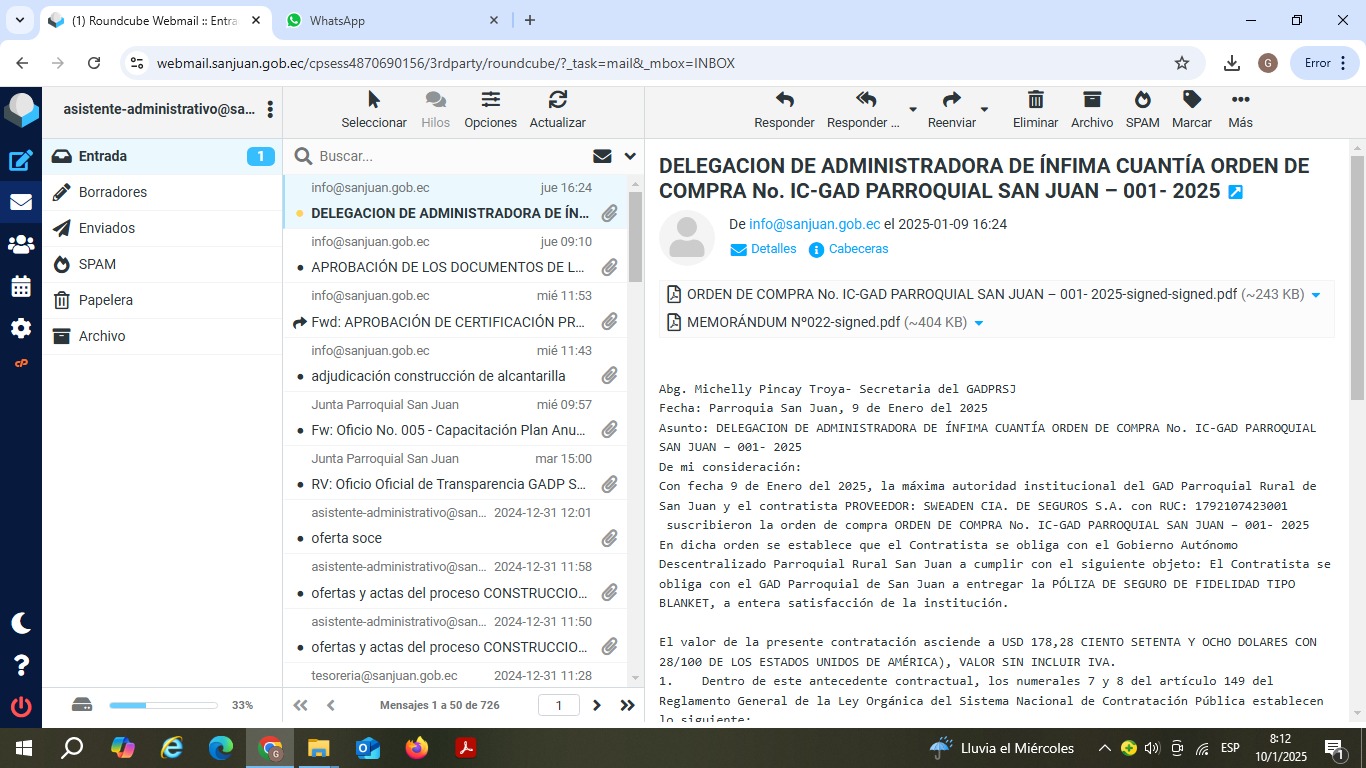The image size is (1366, 768).
Task: Toggle the unread messages envelope filter
Action: [x=602, y=156]
